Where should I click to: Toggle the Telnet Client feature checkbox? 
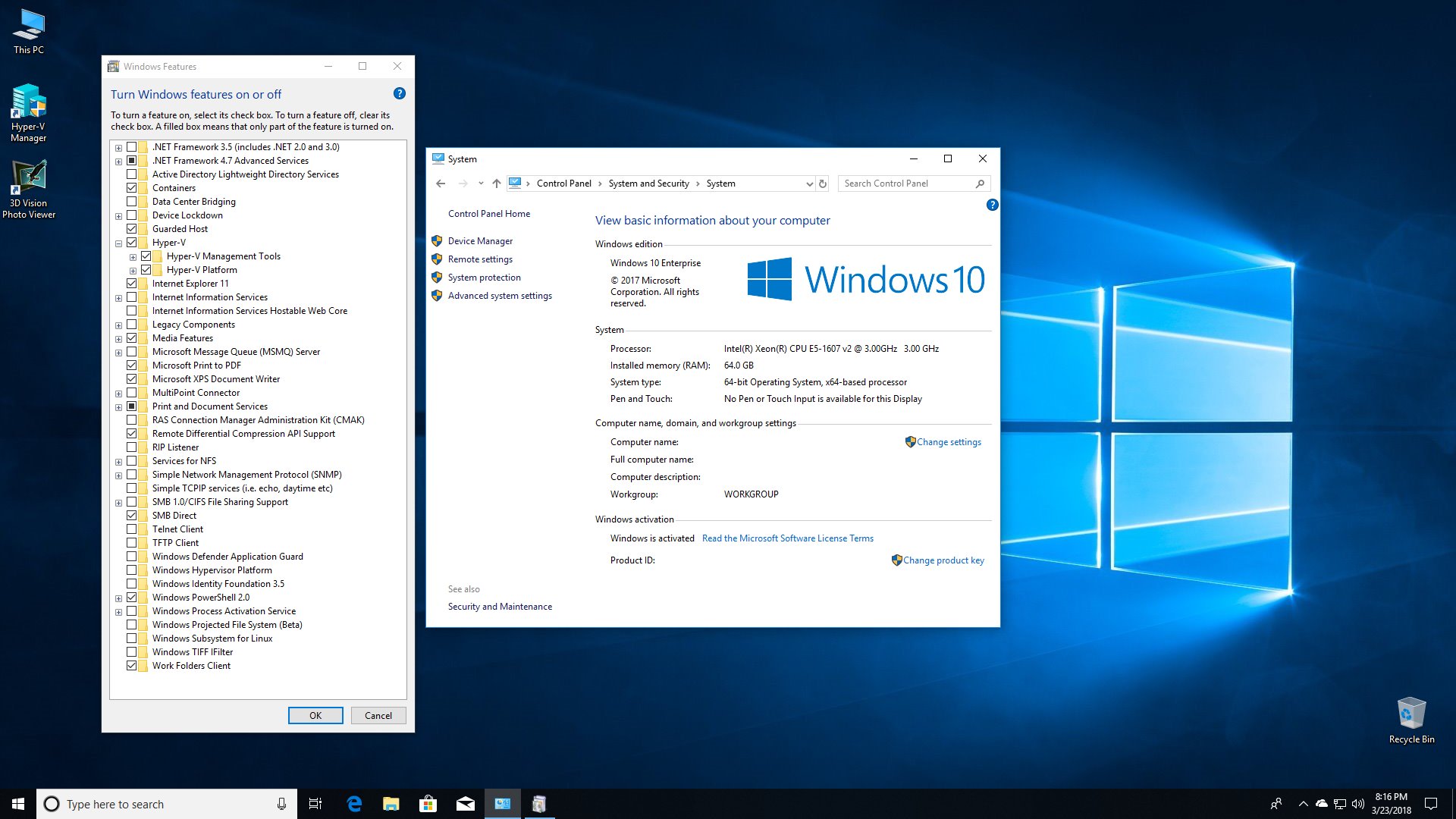131,528
